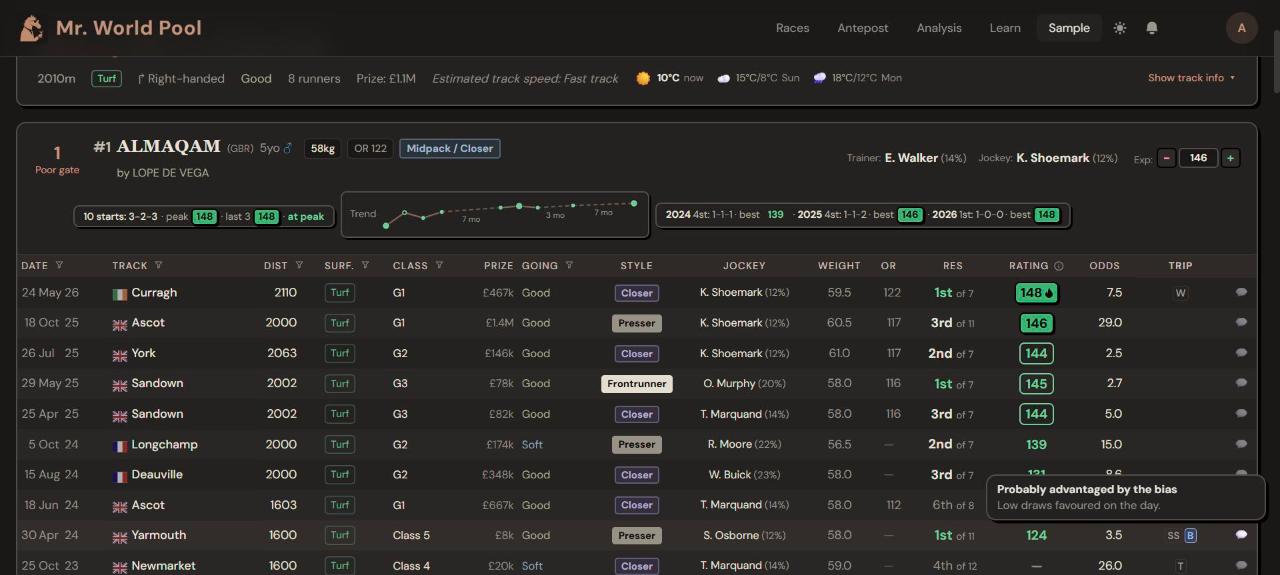
Task: Click the male gender symbol beside 5yo
Action: 288,148
